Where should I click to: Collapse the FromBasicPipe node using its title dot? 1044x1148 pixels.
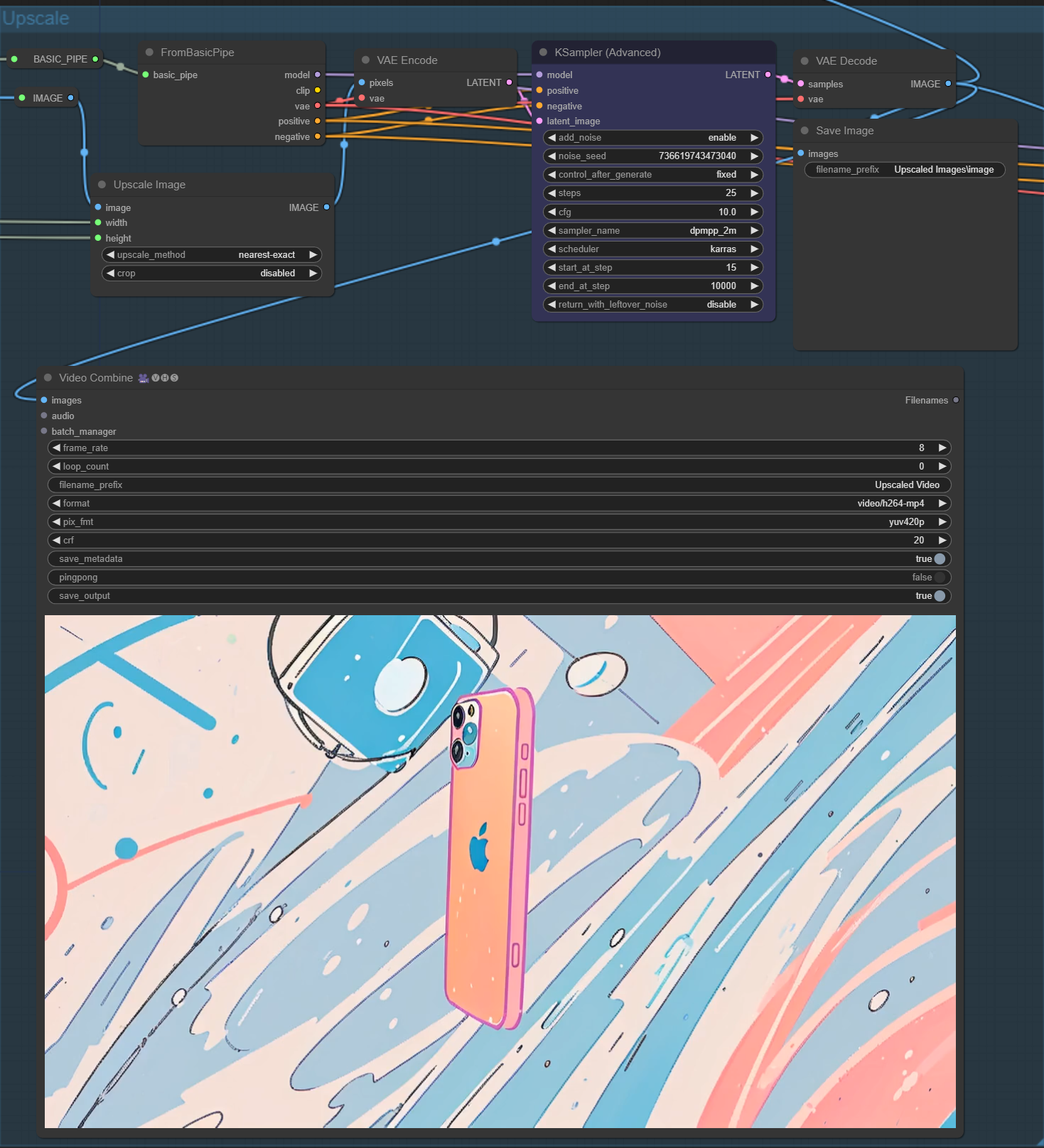tap(149, 52)
